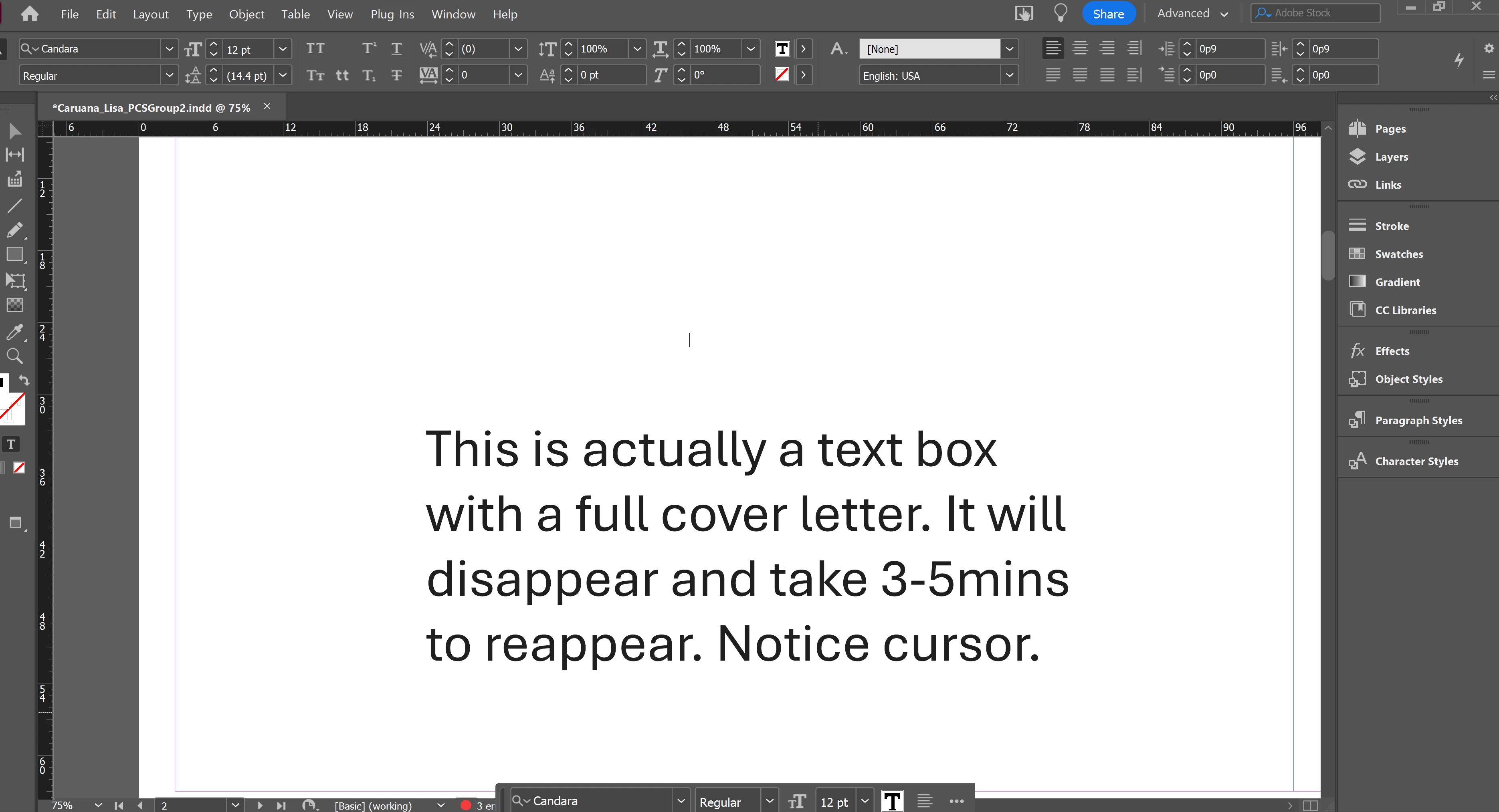This screenshot has width=1499, height=812.
Task: Toggle Underline formatting
Action: click(x=396, y=49)
